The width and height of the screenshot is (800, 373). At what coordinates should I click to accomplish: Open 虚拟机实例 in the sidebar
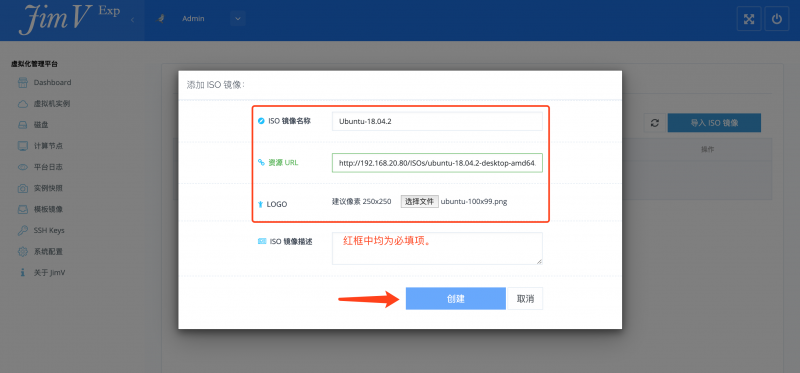tap(52, 104)
